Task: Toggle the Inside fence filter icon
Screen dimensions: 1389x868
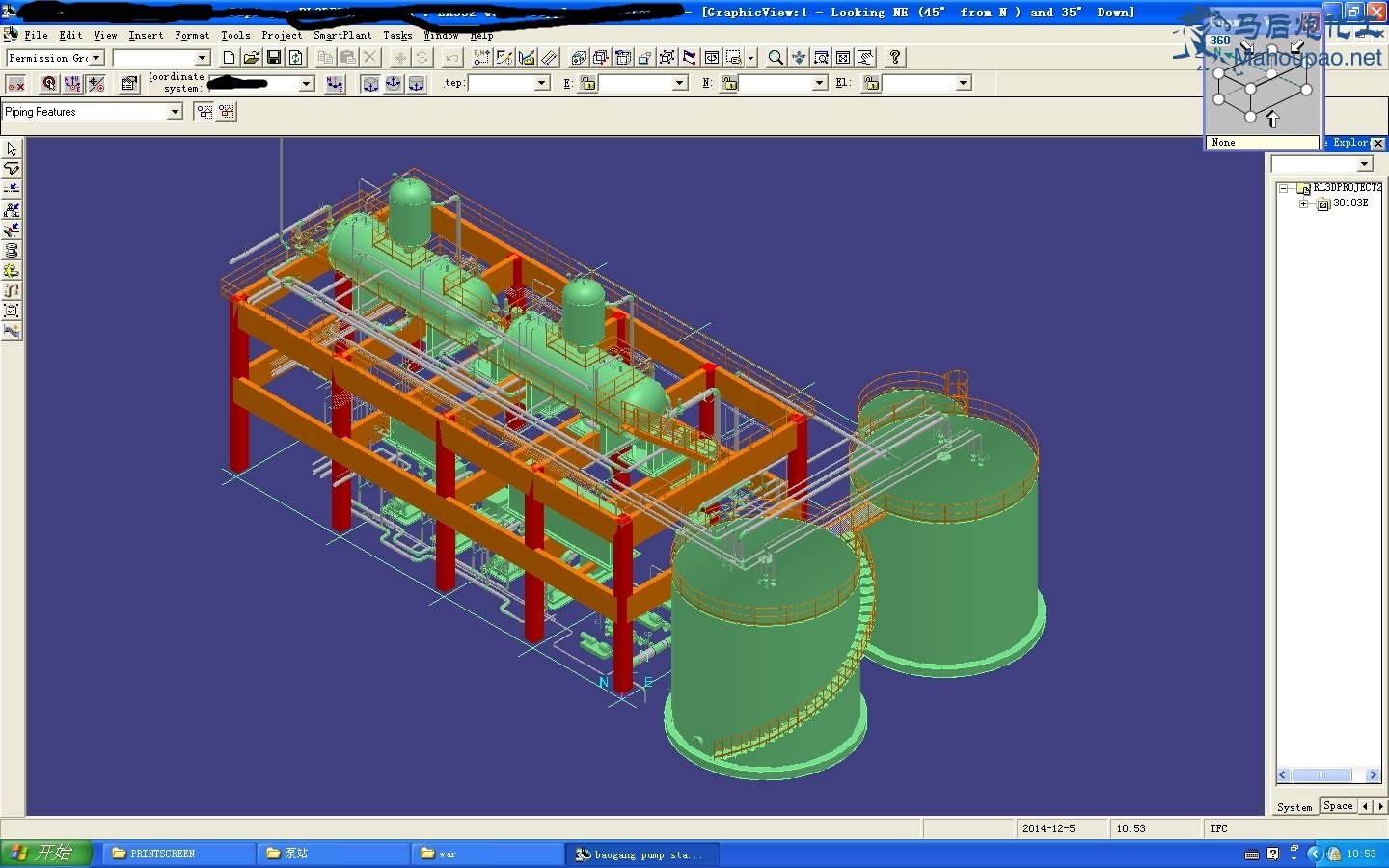Action: [x=204, y=112]
